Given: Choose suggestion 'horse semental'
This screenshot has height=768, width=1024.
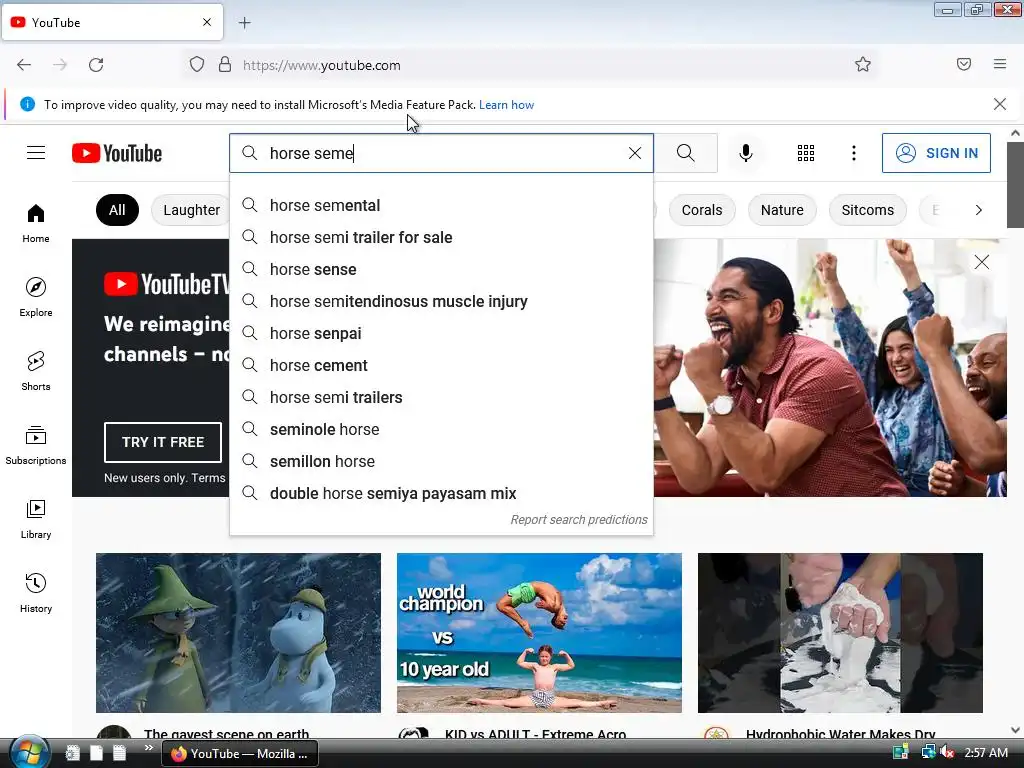Looking at the screenshot, I should 441,205.
